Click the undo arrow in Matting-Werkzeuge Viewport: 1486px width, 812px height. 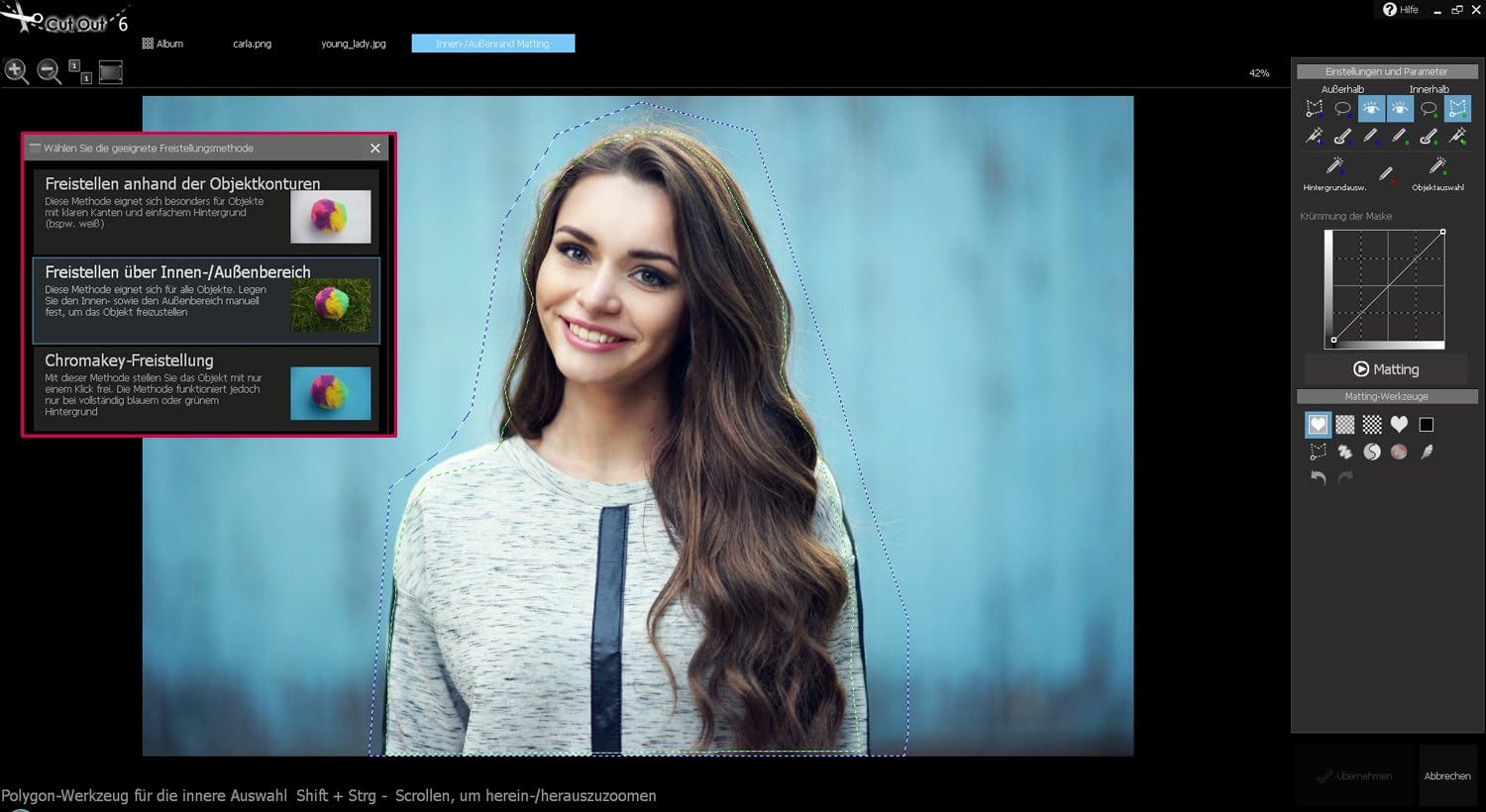click(1318, 477)
